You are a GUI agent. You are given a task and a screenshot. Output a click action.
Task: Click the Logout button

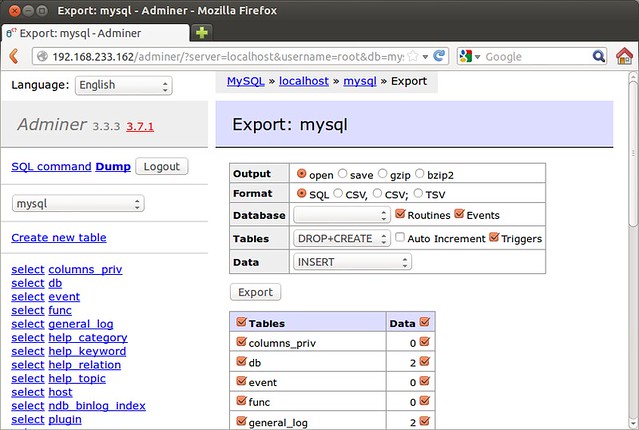point(162,166)
